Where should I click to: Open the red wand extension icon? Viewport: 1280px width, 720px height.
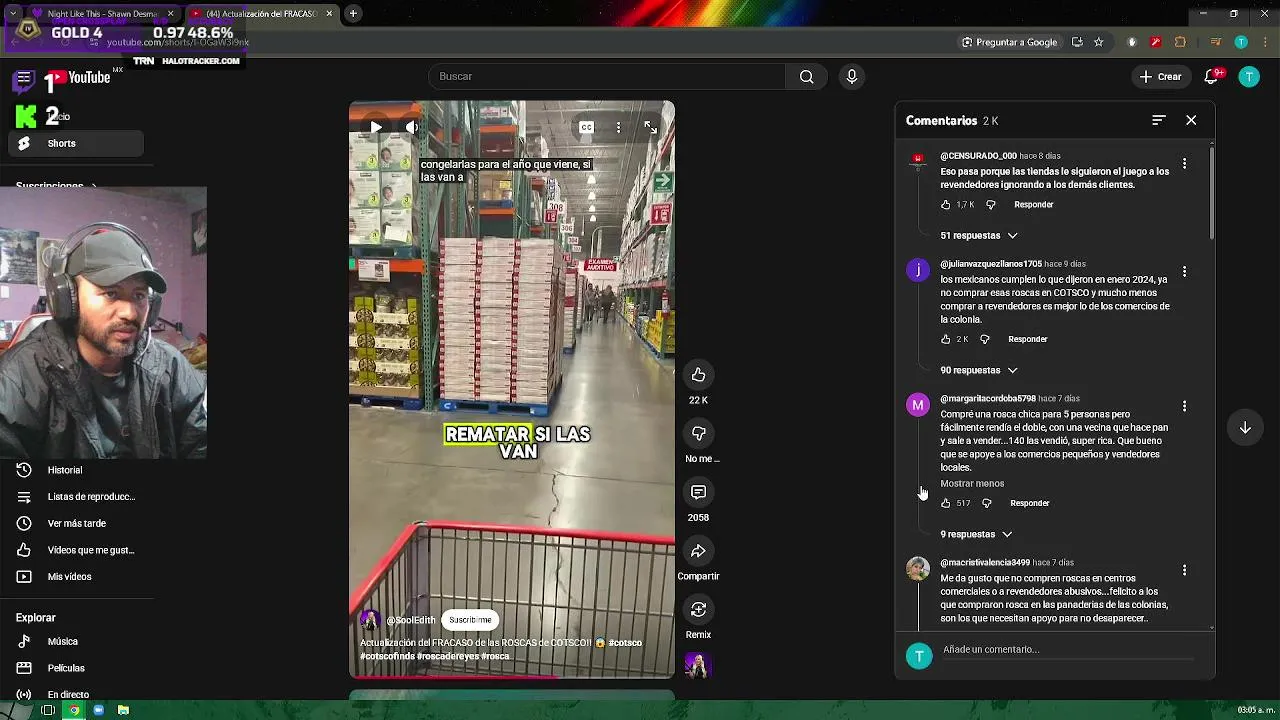[1155, 42]
